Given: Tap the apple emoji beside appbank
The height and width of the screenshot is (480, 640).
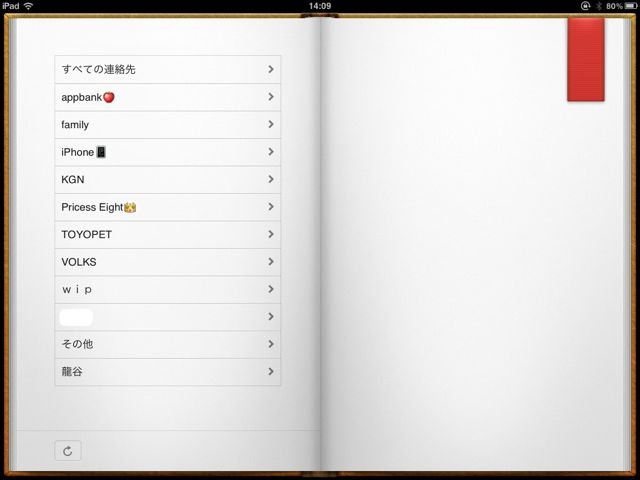Looking at the screenshot, I should [109, 97].
